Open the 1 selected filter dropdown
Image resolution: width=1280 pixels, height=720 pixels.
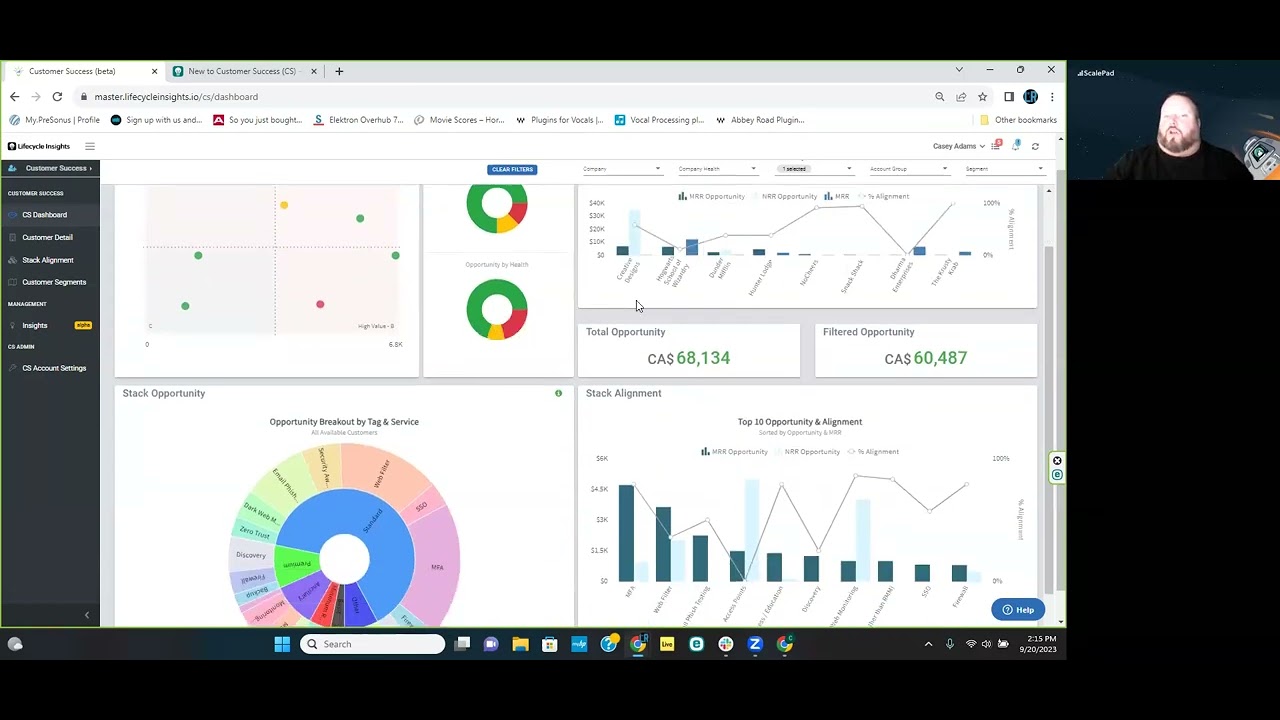(816, 169)
